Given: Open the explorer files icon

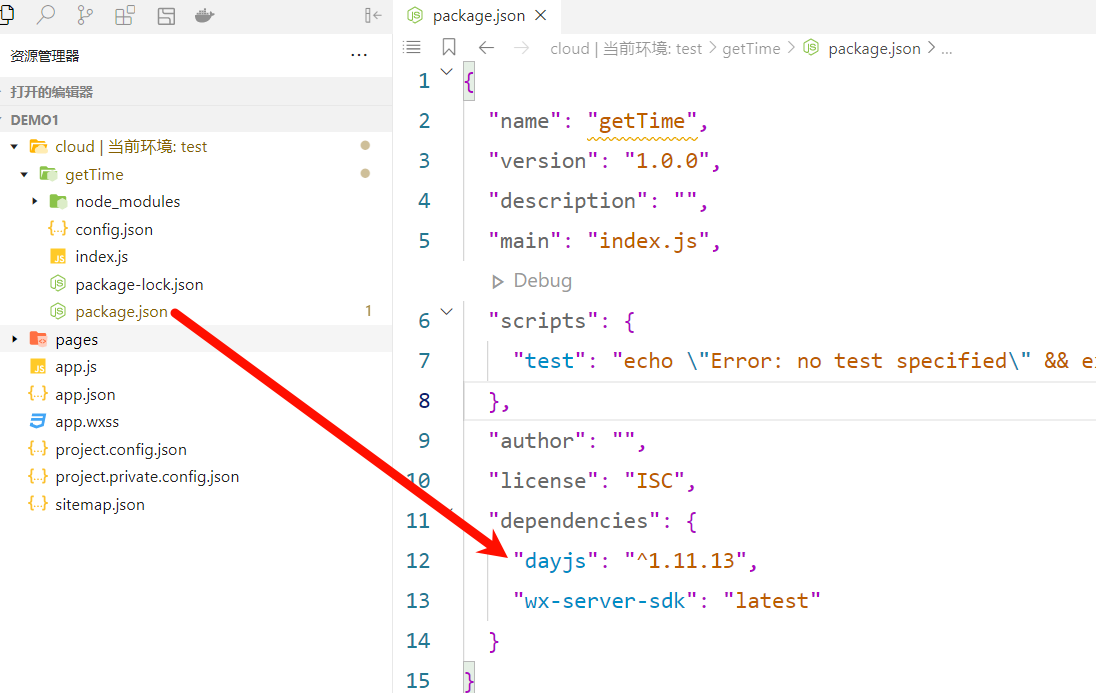Looking at the screenshot, I should tap(7, 15).
